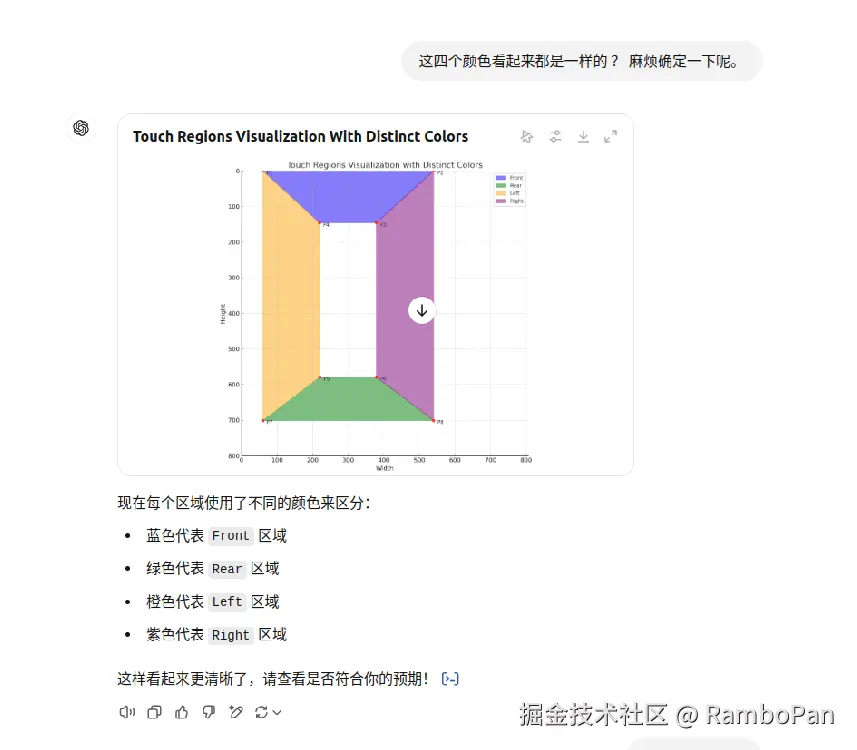
Task: Regenerate the response with the refresh icon
Action: pos(262,712)
